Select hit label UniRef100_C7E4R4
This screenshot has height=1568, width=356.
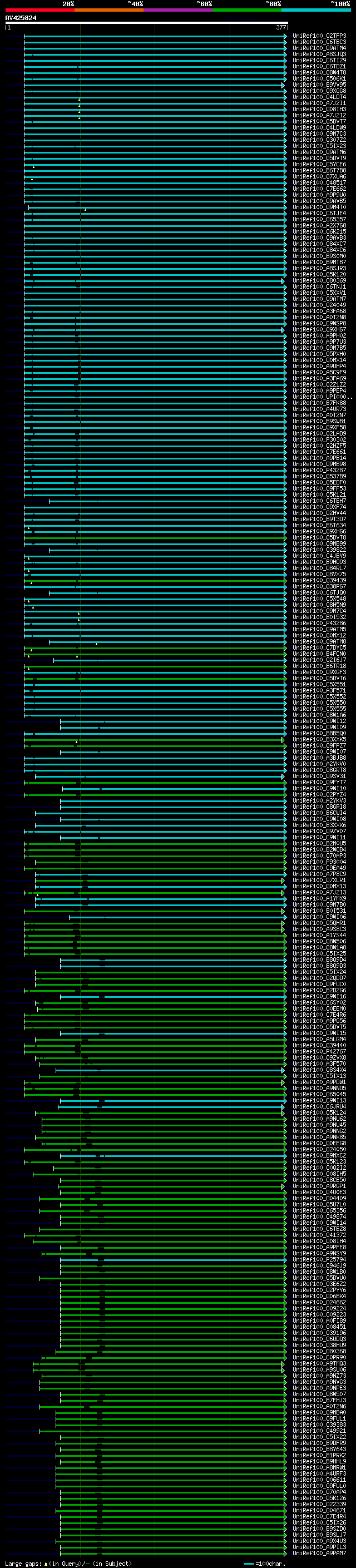319,1516
